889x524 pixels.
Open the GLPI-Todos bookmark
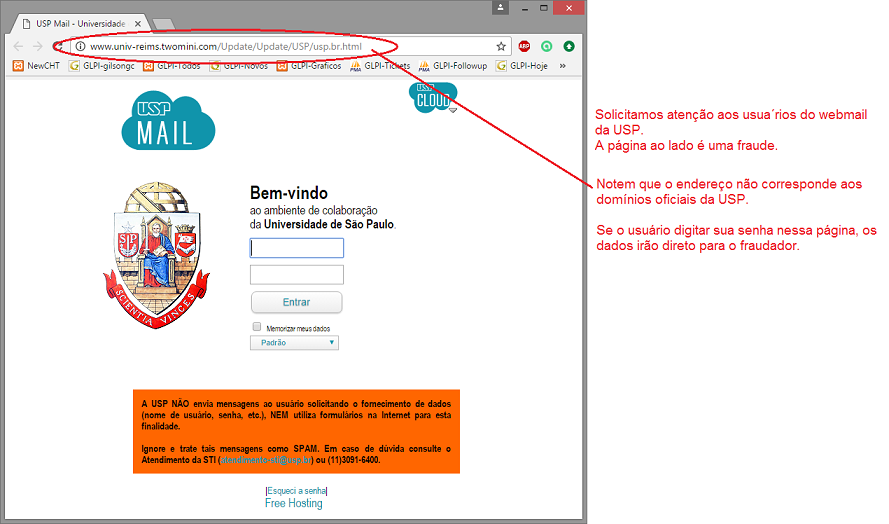pyautogui.click(x=172, y=66)
